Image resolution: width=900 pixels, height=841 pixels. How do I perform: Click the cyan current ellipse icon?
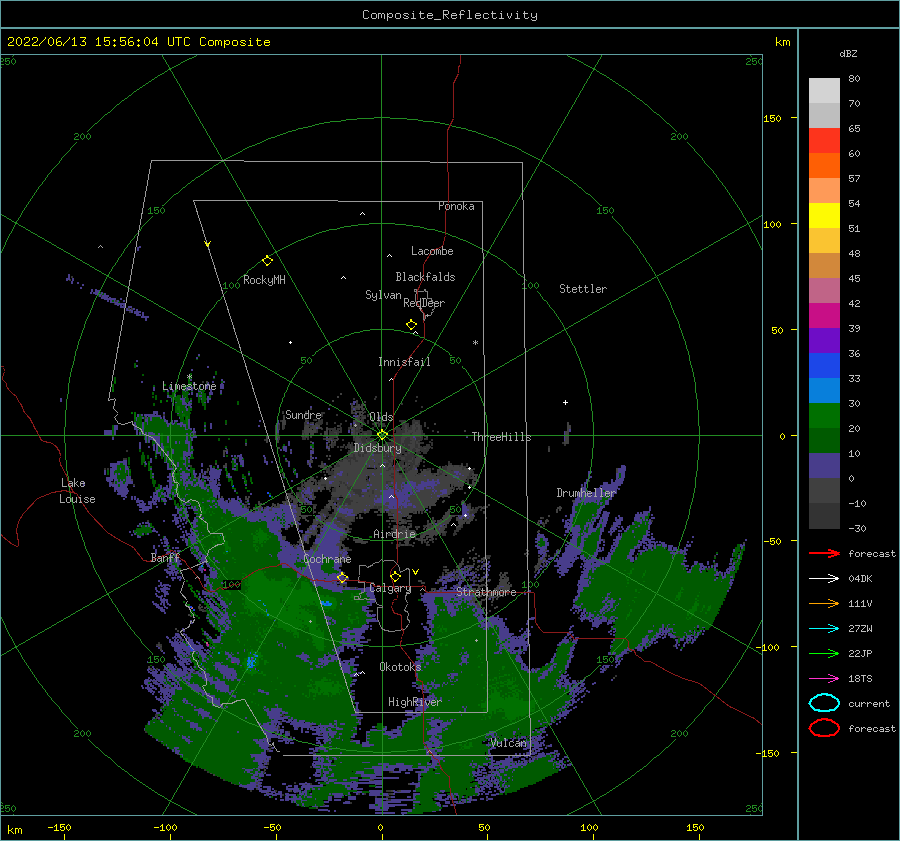(x=824, y=703)
